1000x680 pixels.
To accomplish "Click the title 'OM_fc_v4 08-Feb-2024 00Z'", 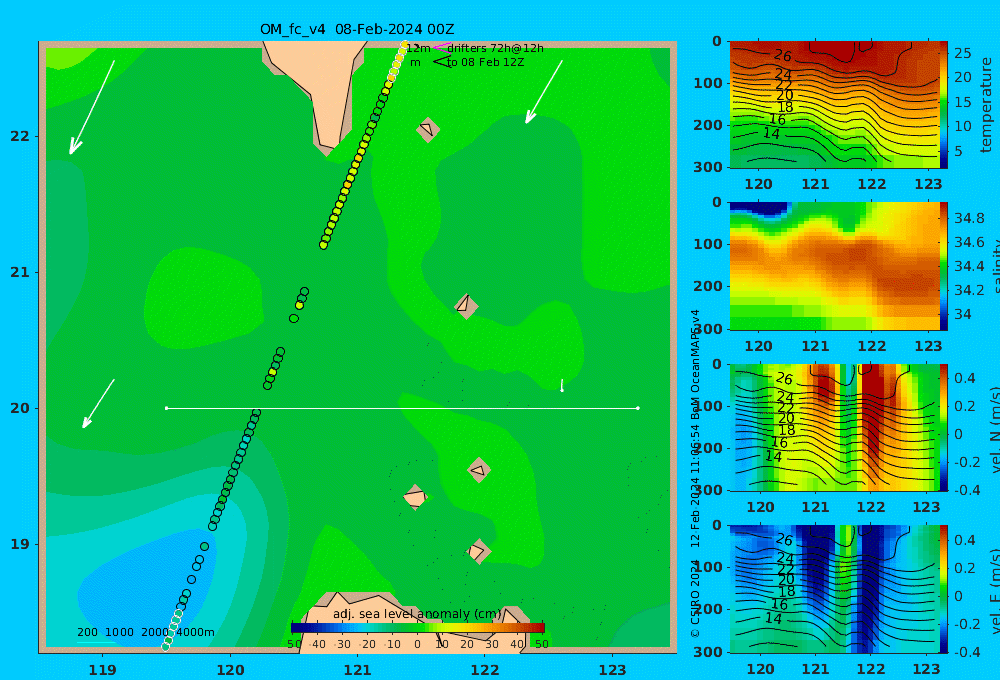I will coord(357,29).
